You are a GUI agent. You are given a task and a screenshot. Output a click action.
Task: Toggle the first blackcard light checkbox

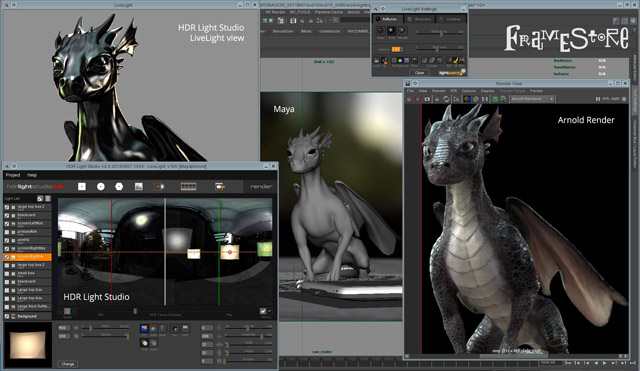coord(7,215)
